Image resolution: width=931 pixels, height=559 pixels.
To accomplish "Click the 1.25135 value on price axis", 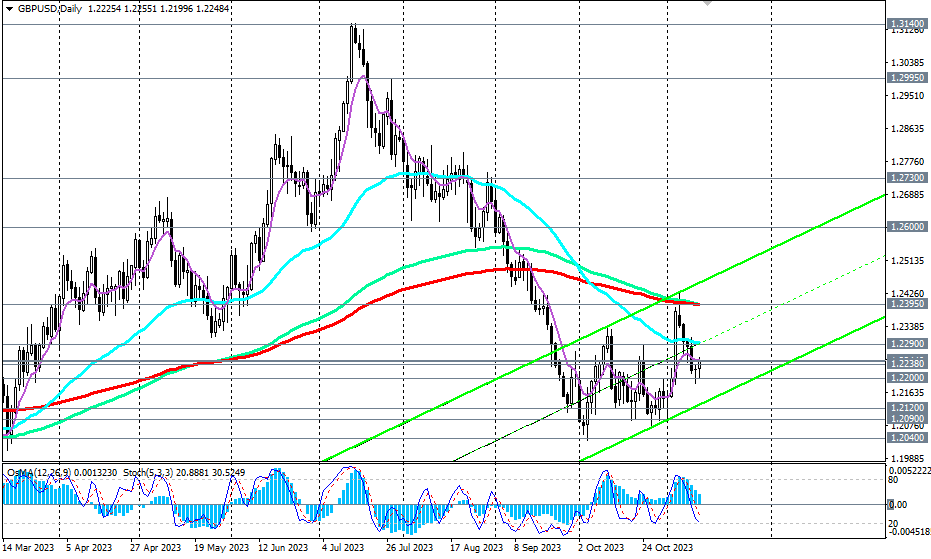I will tap(908, 261).
